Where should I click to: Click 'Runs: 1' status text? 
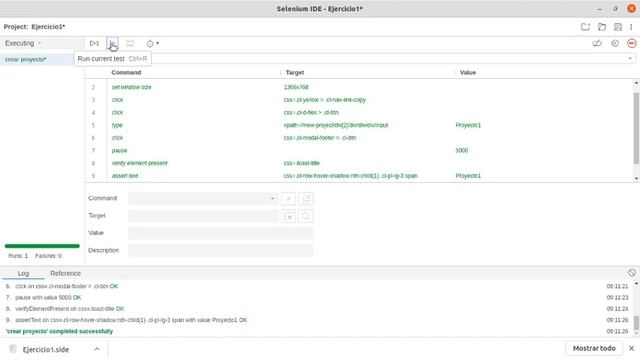[18, 256]
